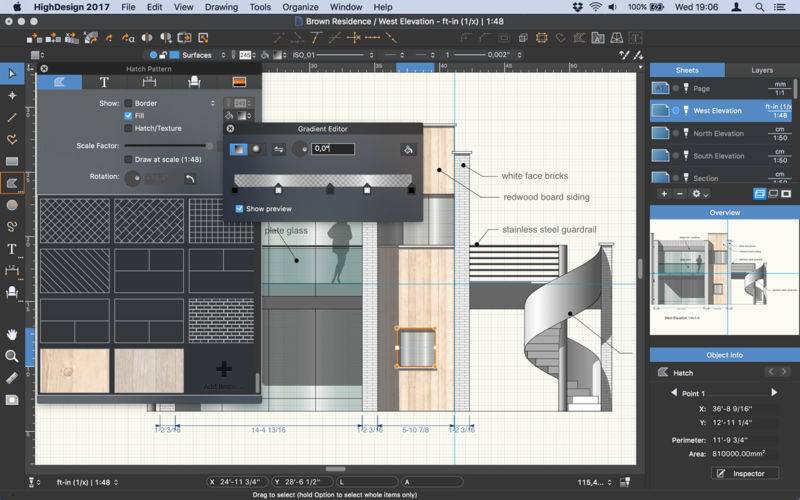The image size is (800, 500).
Task: Click the middle dark stop on gradient bar
Action: click(330, 189)
